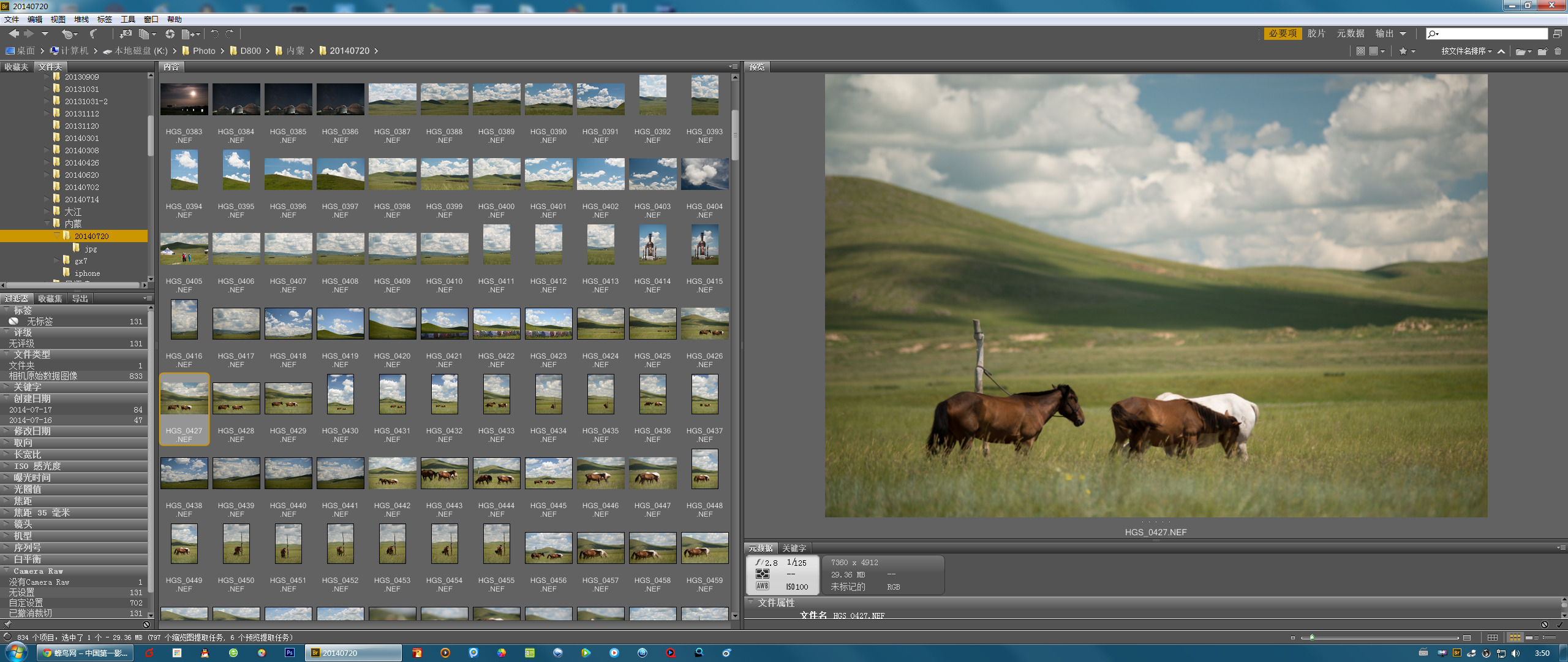The height and width of the screenshot is (662, 1568).
Task: Go forward with the right arrow icon
Action: pos(28,34)
